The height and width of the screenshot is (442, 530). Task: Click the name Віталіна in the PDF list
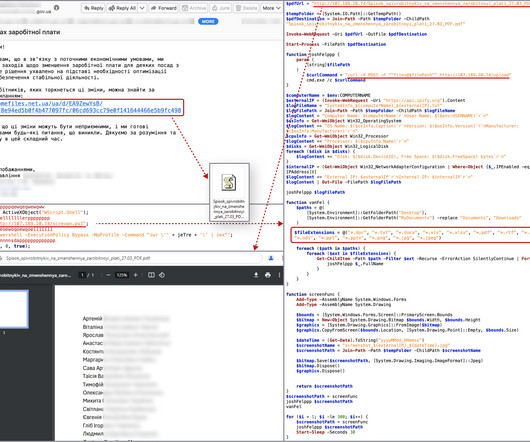[93, 327]
